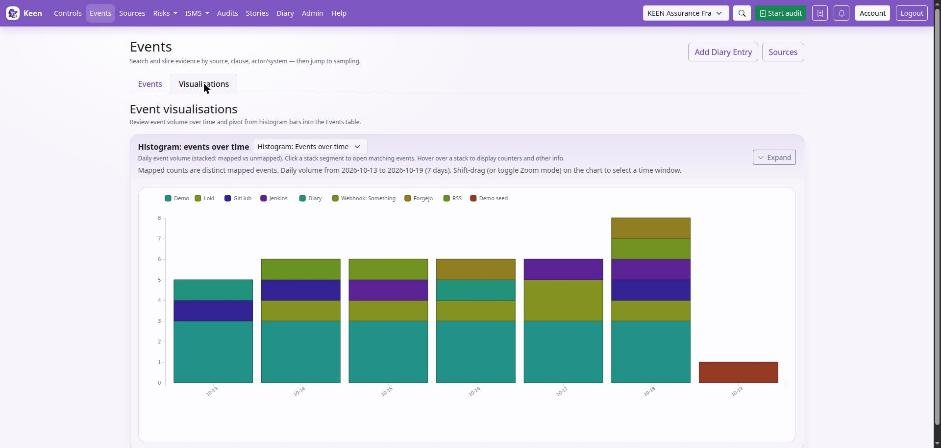Switch to the Events tab

click(x=150, y=84)
